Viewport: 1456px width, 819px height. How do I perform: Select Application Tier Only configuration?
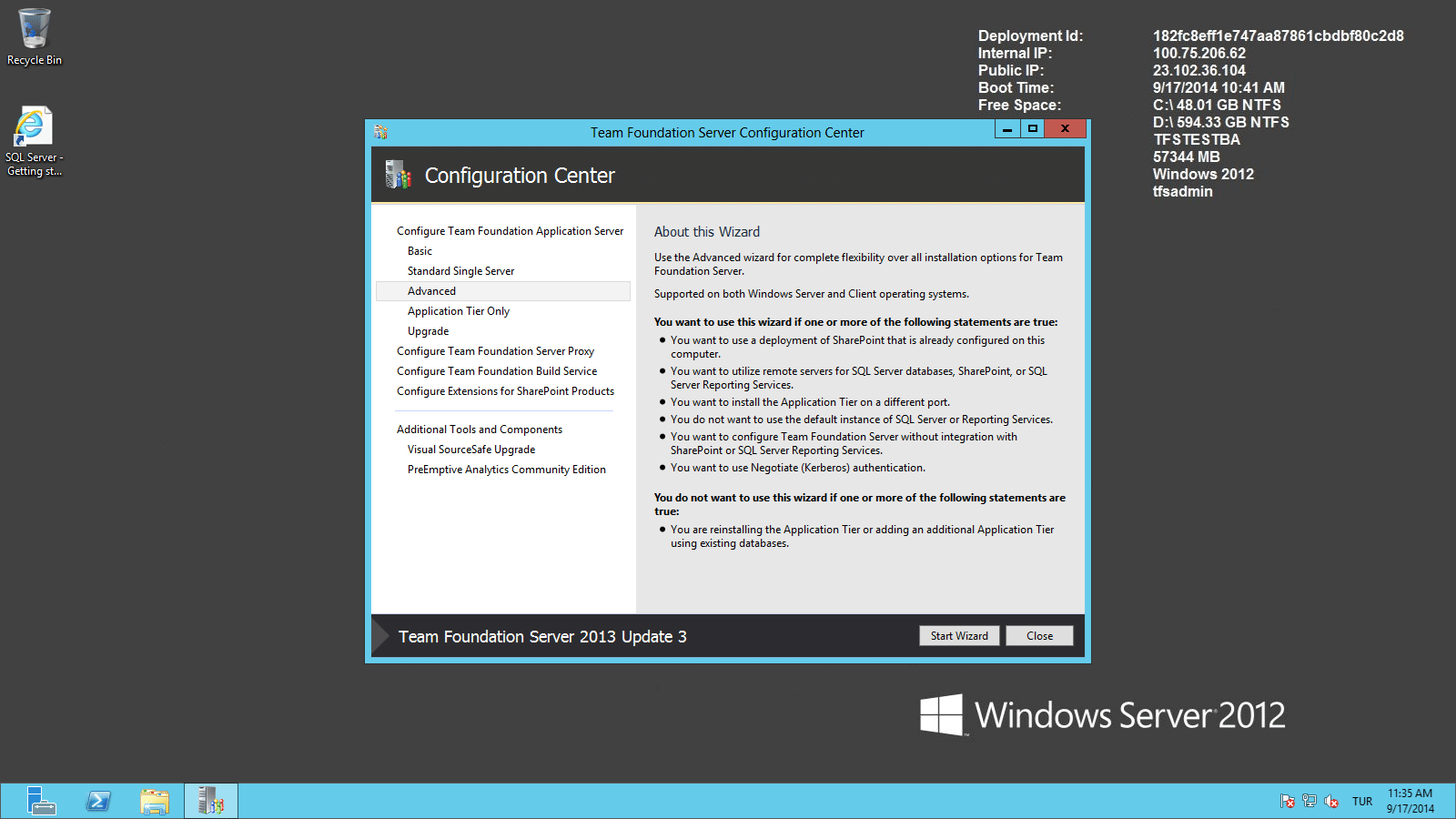(459, 310)
